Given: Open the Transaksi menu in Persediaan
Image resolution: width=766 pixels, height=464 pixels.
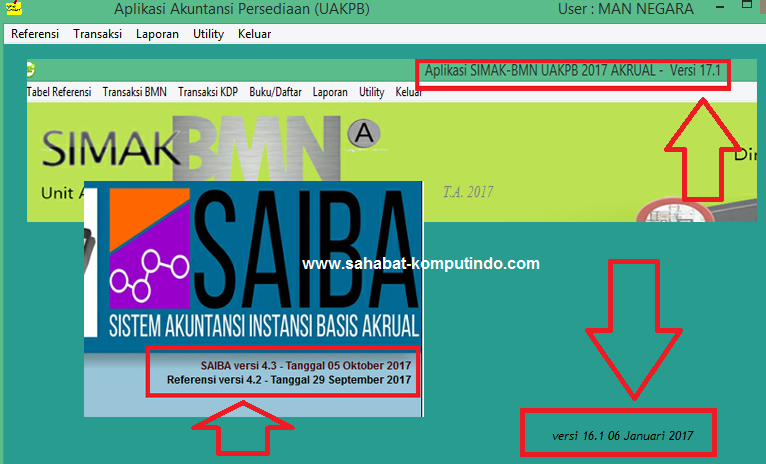Looking at the screenshot, I should (x=97, y=34).
